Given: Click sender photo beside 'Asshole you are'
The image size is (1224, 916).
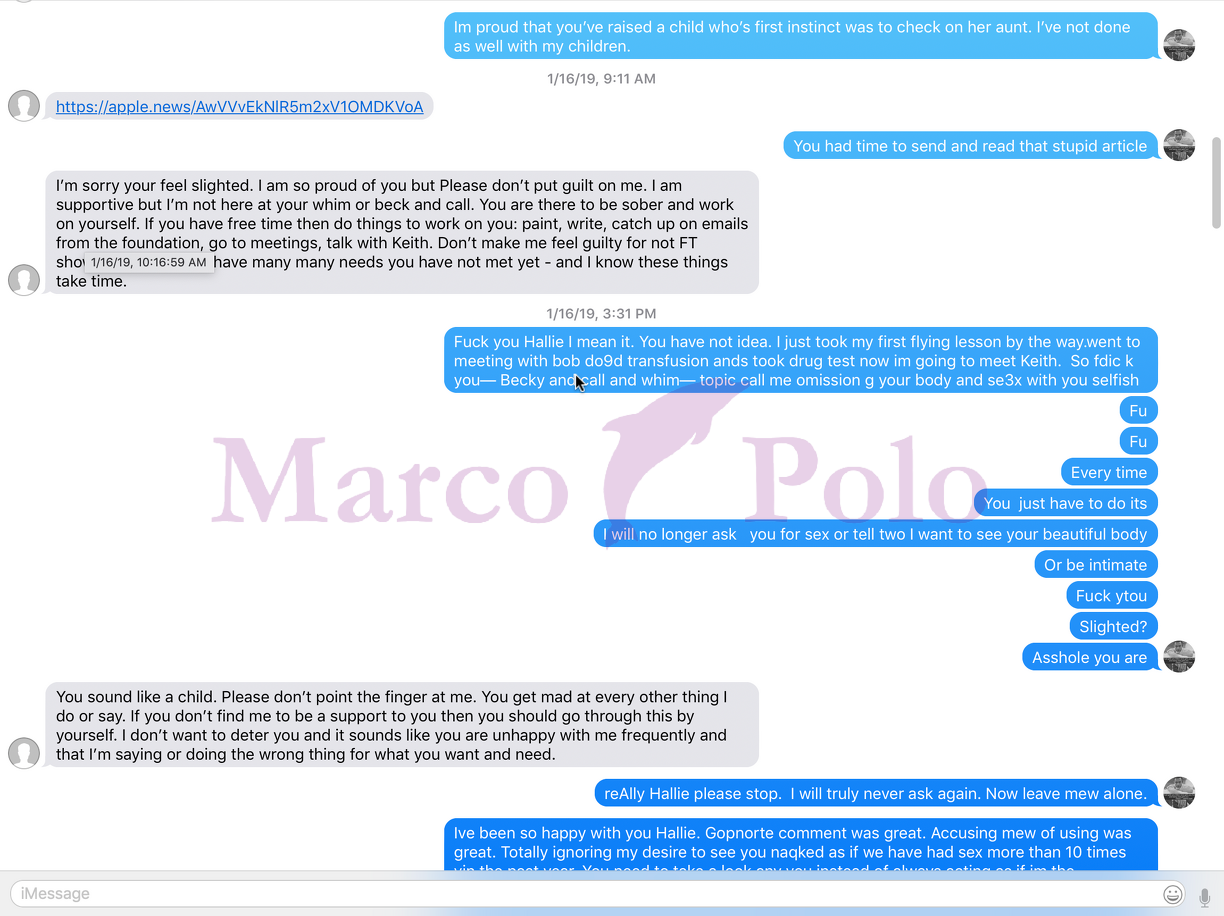Looking at the screenshot, I should tap(1180, 657).
